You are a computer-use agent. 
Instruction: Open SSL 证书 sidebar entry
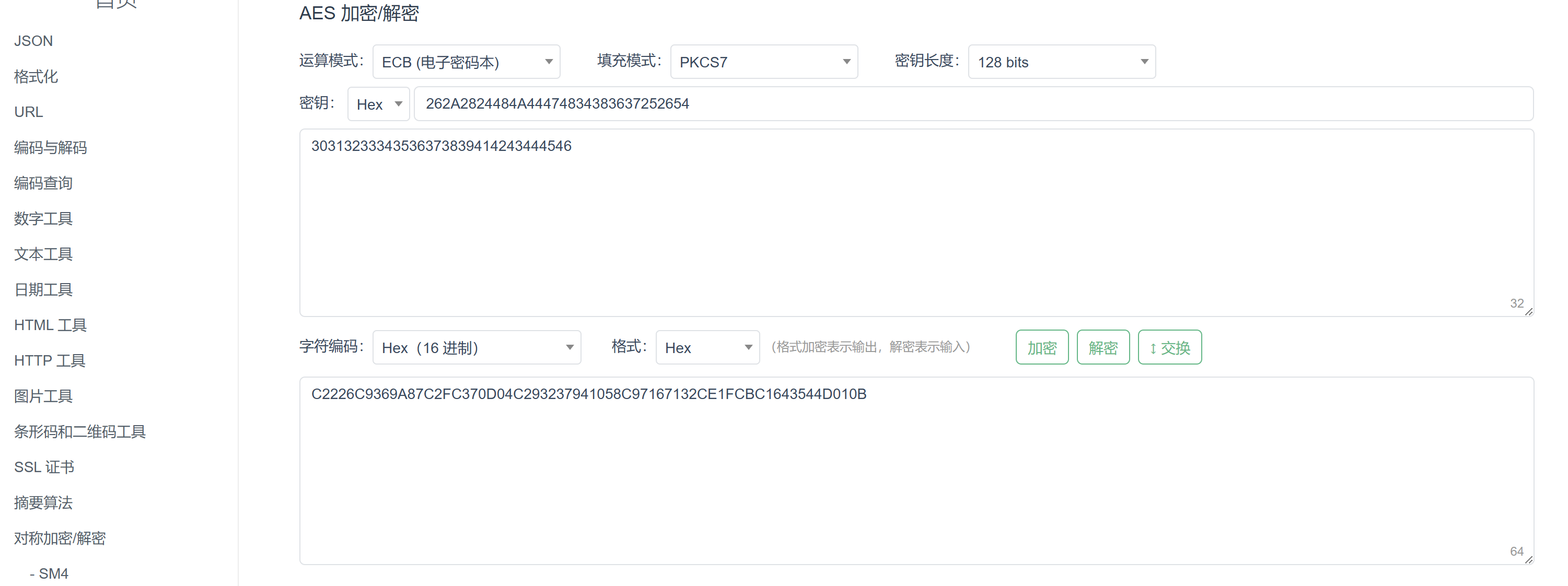(44, 467)
